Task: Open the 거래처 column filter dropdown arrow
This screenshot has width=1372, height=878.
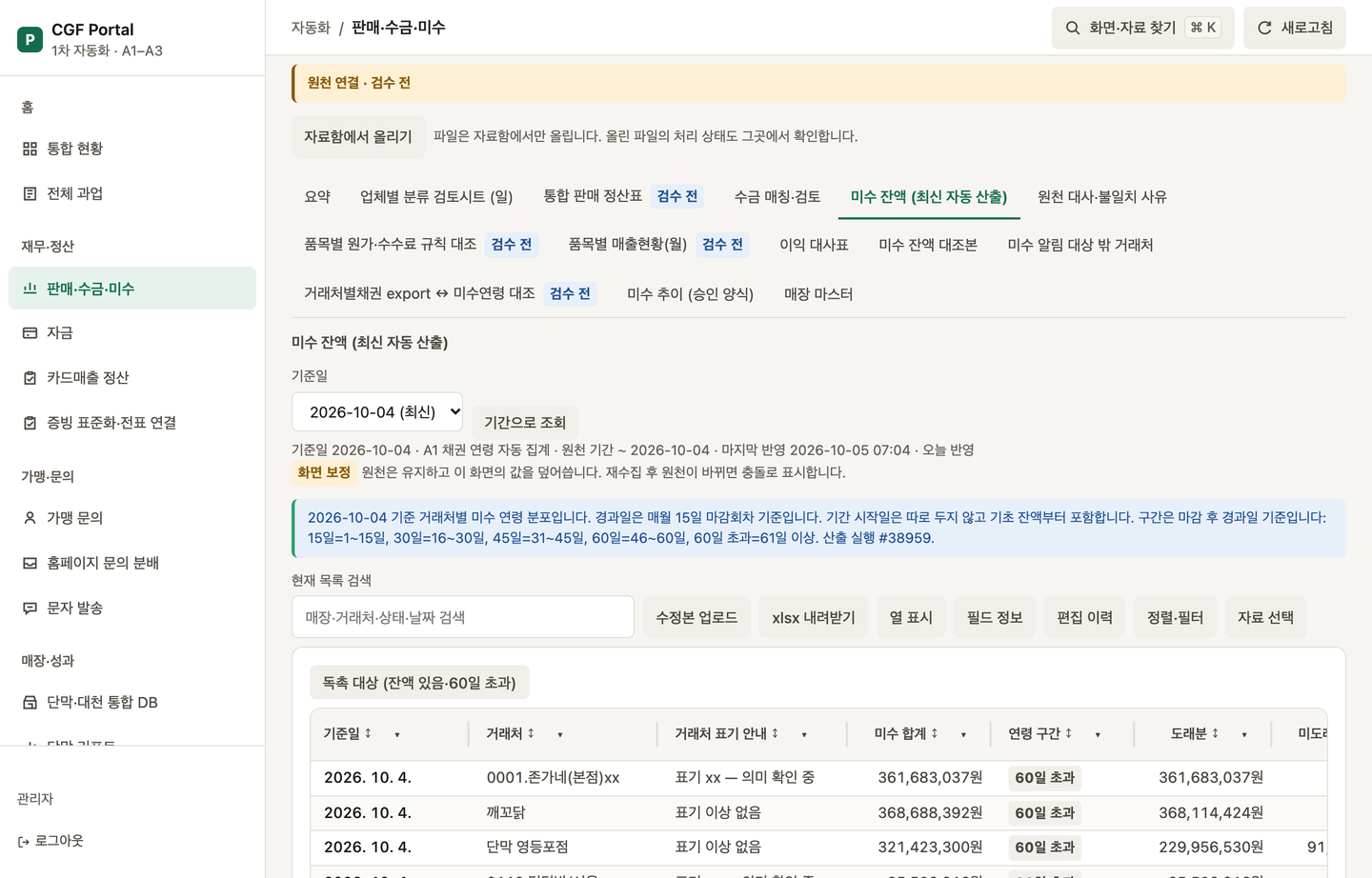Action: [x=560, y=734]
